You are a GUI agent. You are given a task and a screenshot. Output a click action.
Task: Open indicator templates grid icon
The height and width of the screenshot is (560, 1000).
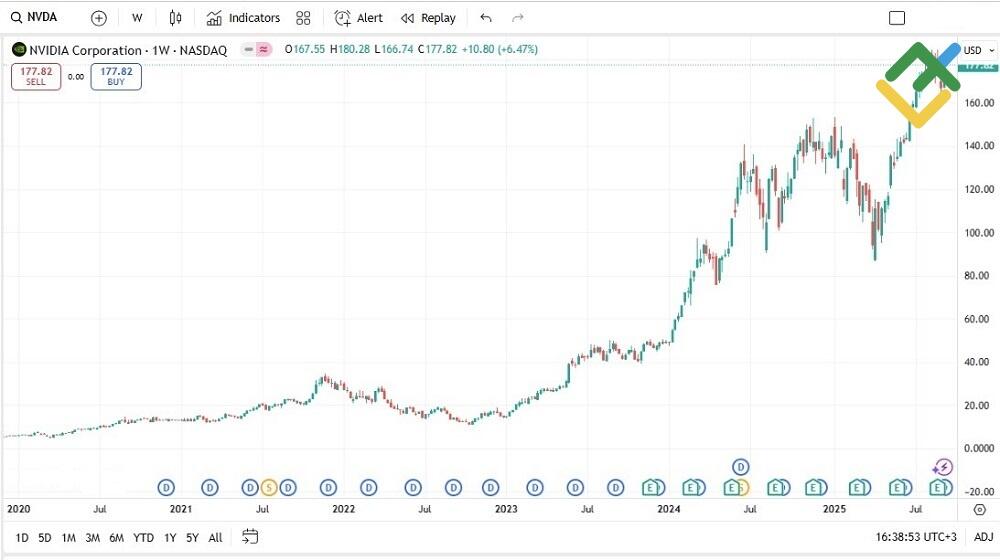(303, 18)
